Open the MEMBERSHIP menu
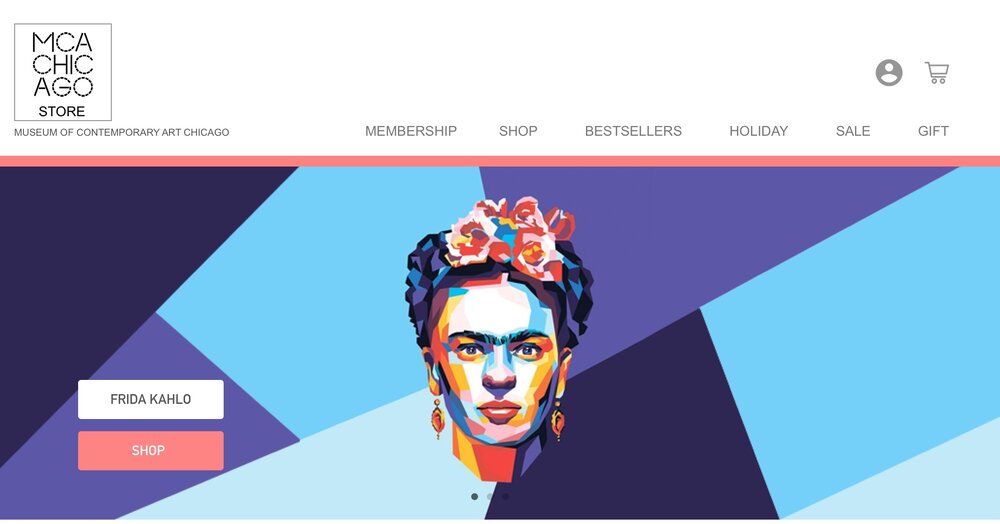Viewport: 1000px width, 524px height. [411, 131]
